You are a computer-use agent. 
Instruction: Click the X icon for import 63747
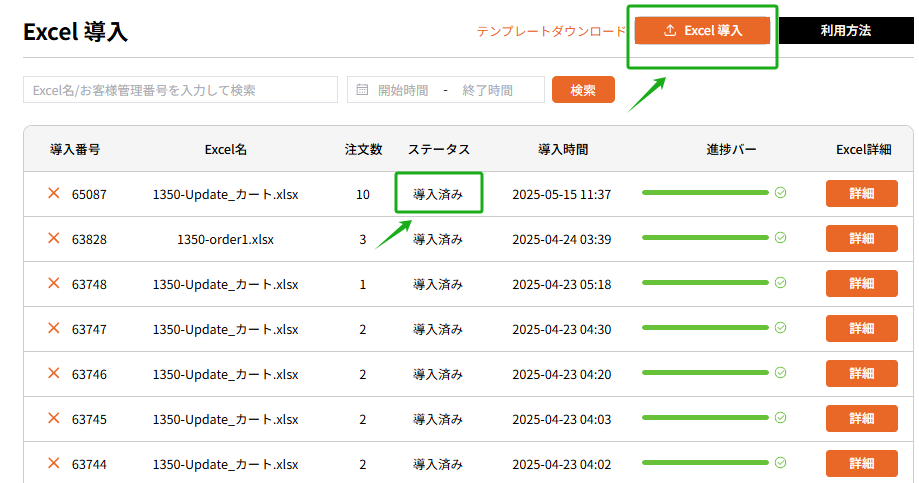tap(53, 328)
